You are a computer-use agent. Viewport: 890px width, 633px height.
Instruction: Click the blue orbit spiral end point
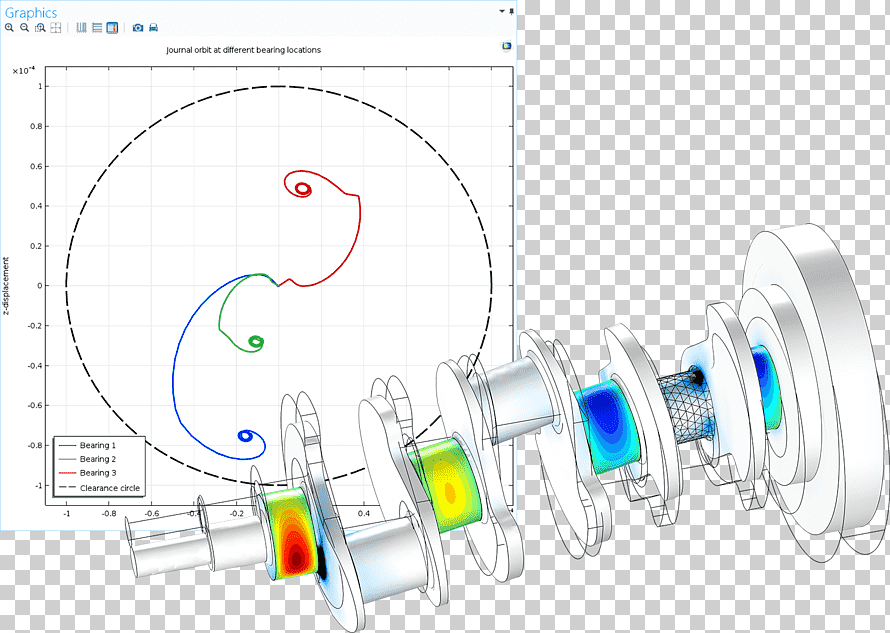click(245, 435)
